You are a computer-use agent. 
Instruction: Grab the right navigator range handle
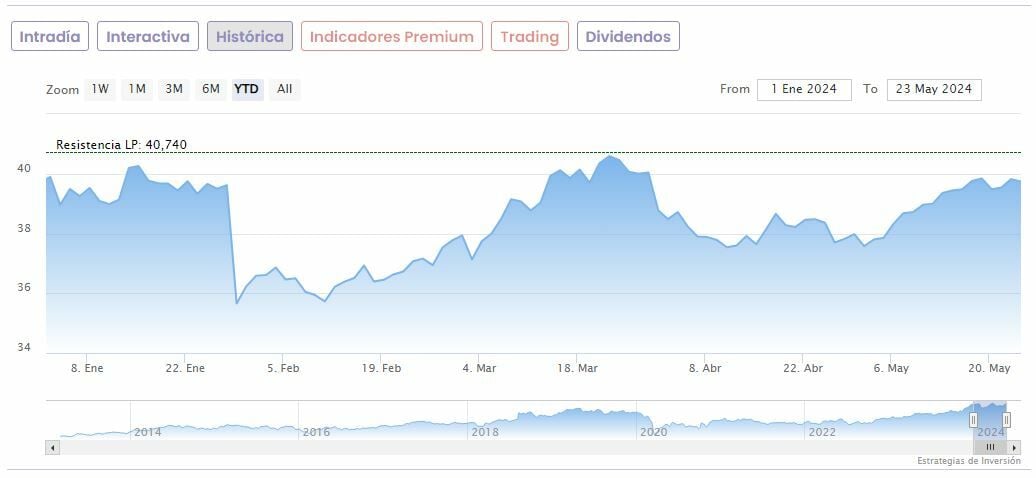(1006, 420)
